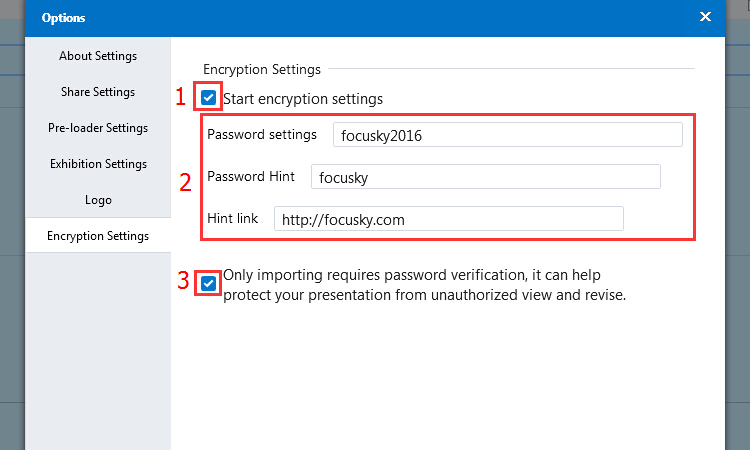Focus the Password Hint text field

pos(485,177)
